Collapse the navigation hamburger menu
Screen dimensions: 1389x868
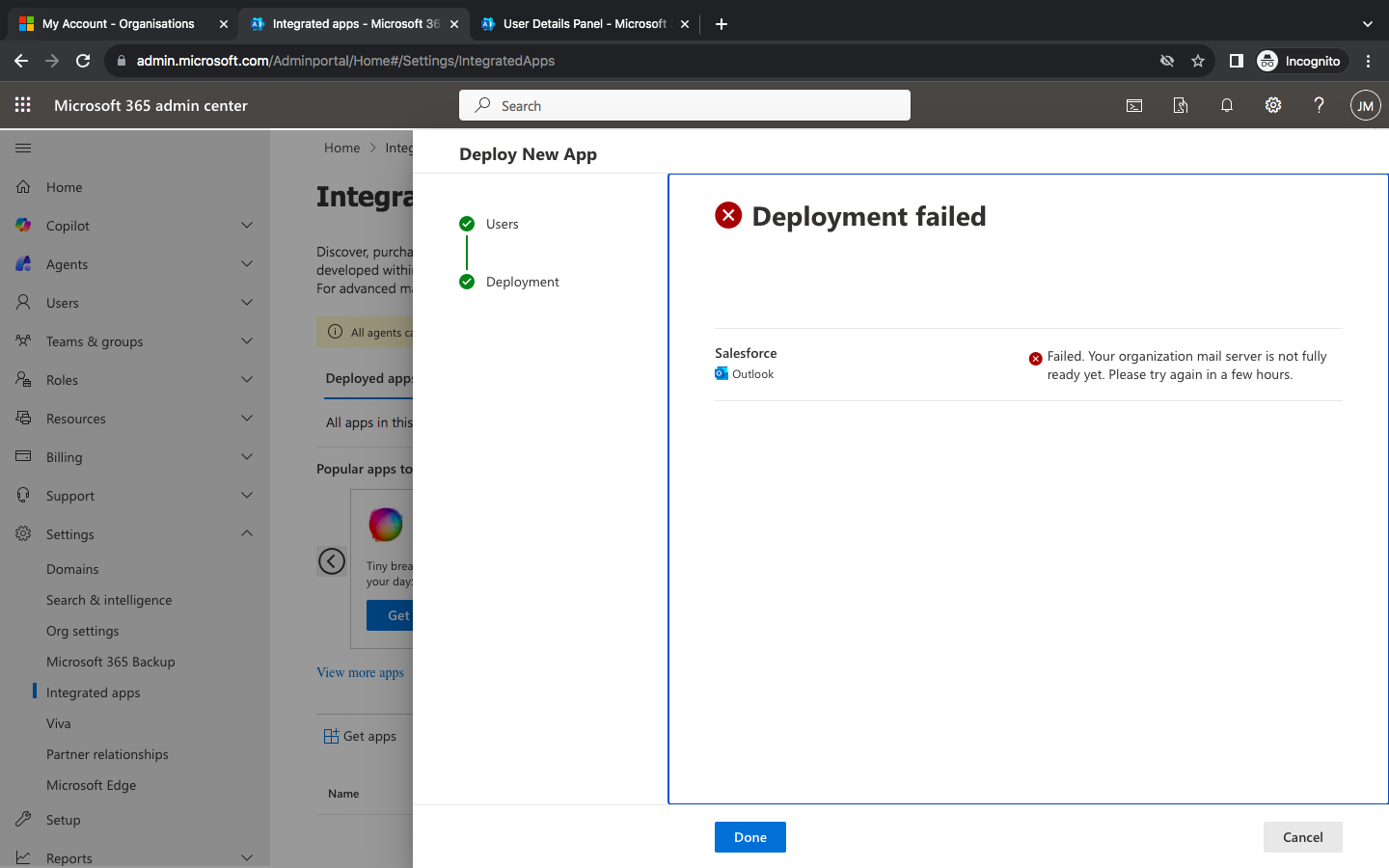coord(23,148)
